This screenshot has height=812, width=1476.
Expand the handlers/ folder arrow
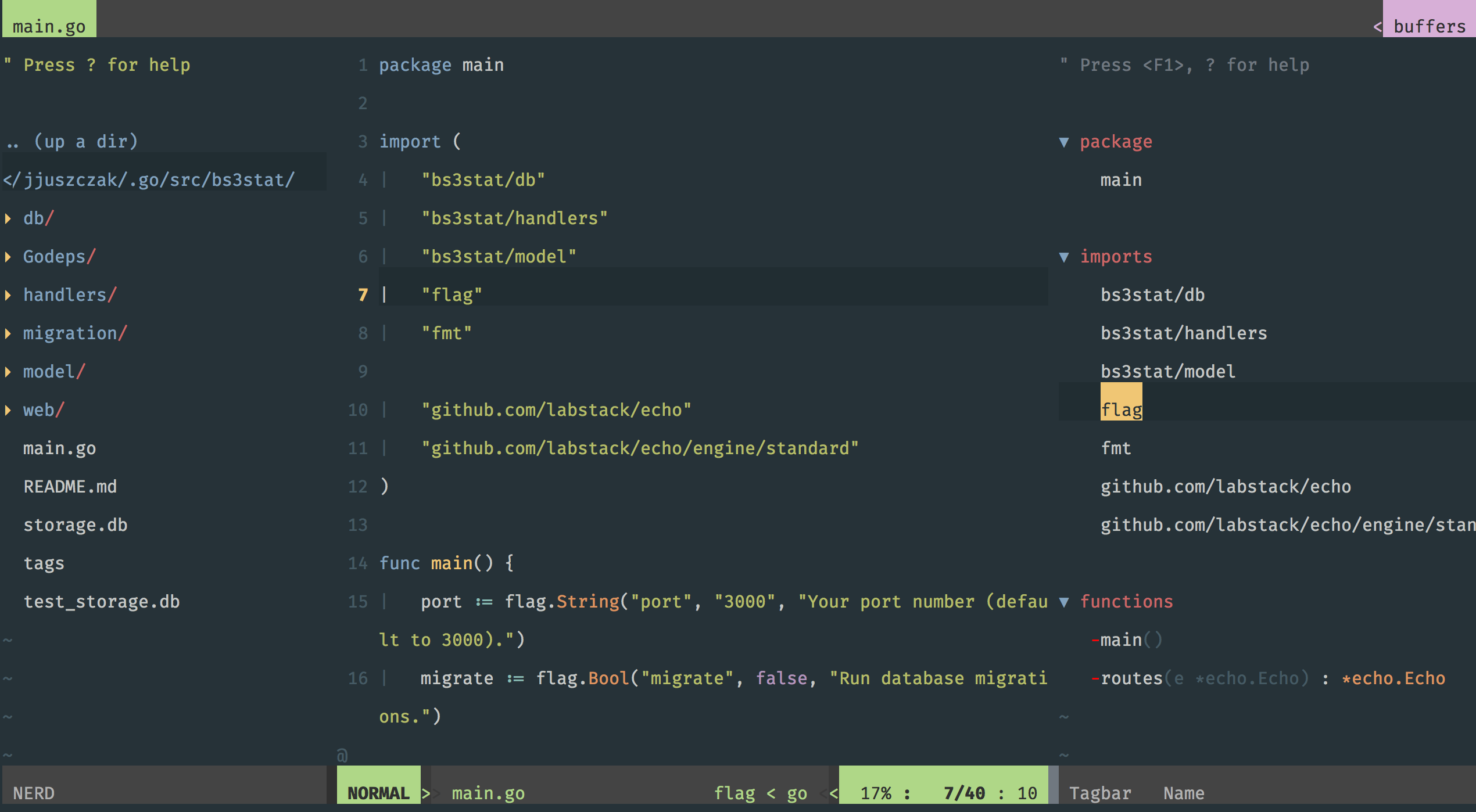pos(8,295)
